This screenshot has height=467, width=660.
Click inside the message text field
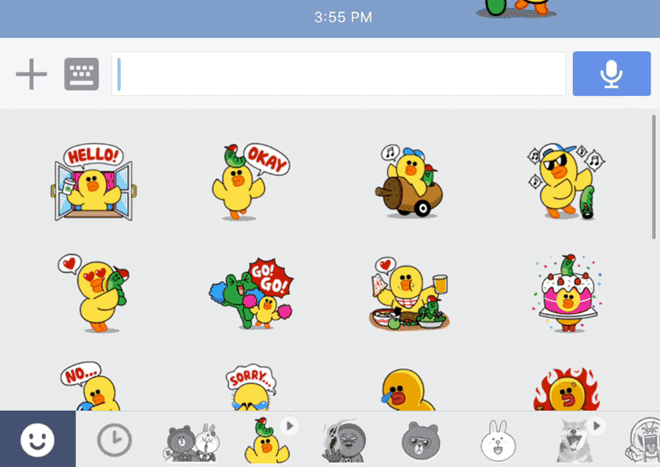click(339, 74)
